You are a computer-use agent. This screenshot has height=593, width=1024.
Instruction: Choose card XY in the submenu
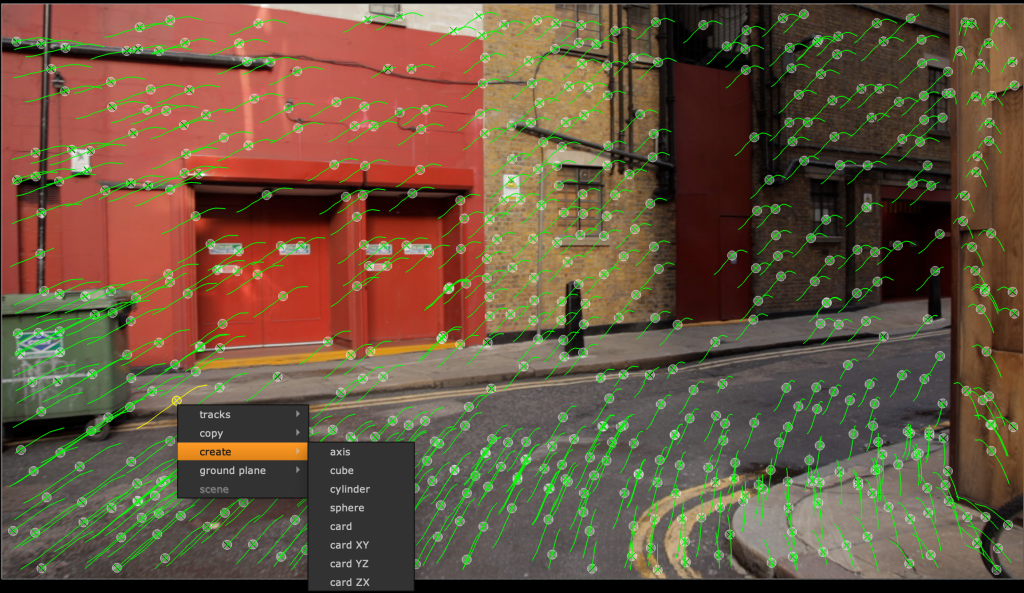(x=361, y=545)
